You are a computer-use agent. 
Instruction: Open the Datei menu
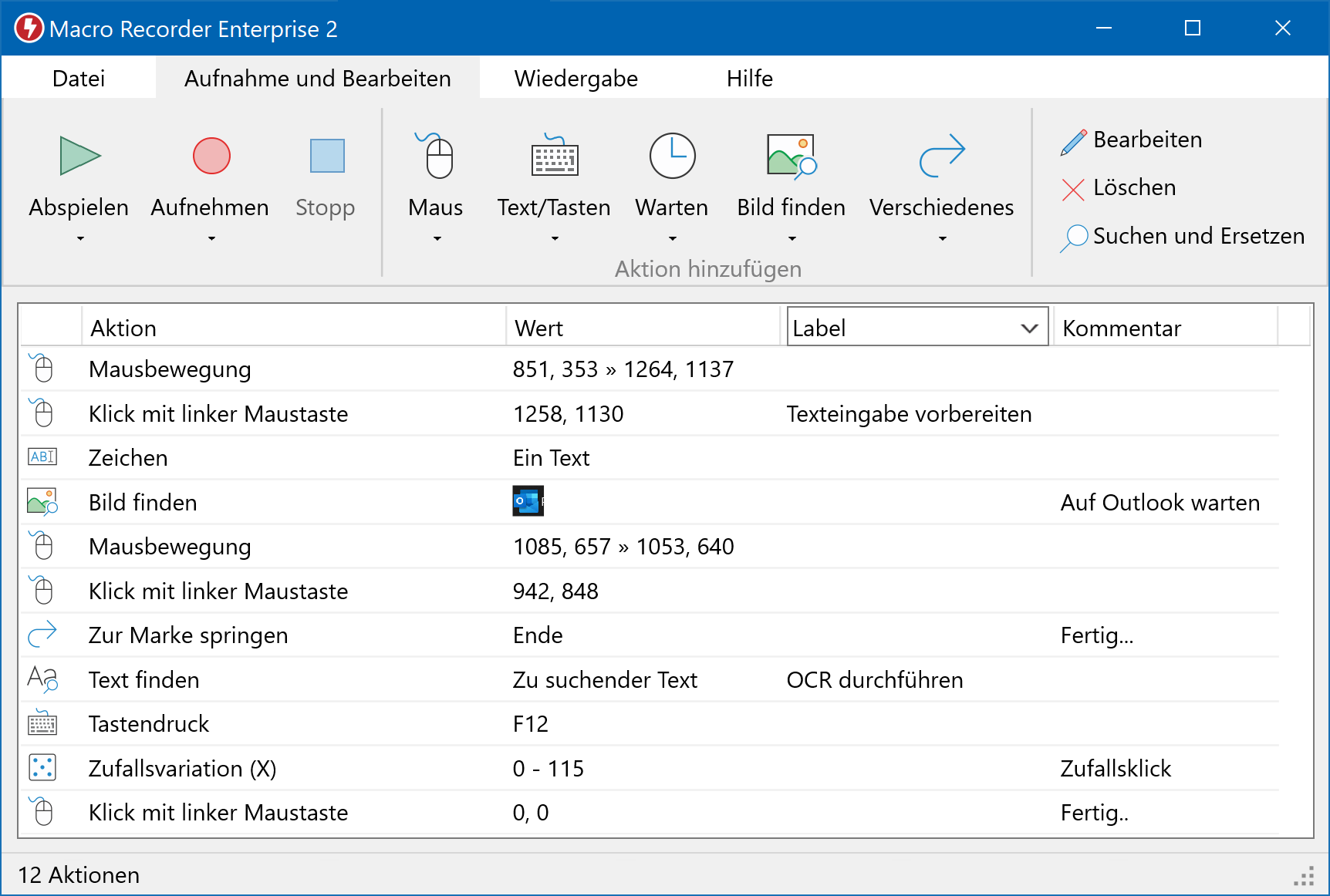[x=79, y=77]
